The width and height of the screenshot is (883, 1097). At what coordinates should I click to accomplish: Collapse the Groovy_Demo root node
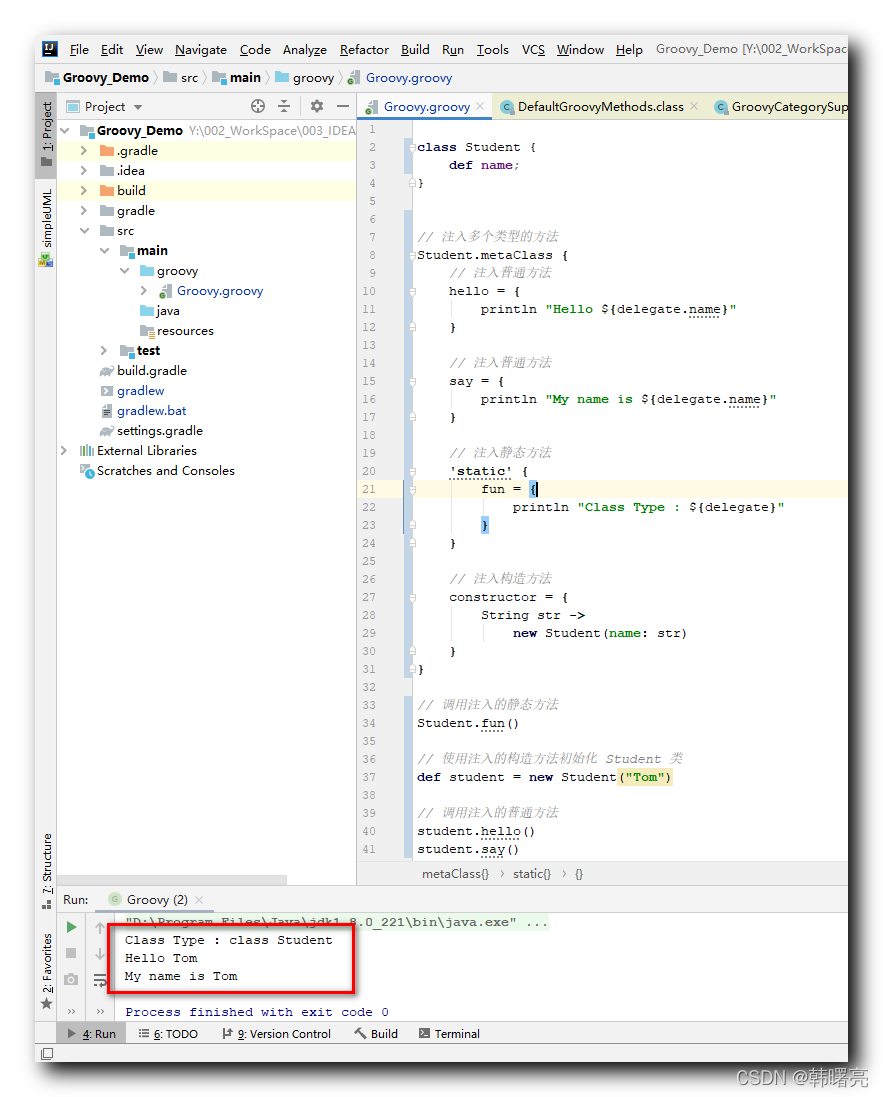[65, 131]
